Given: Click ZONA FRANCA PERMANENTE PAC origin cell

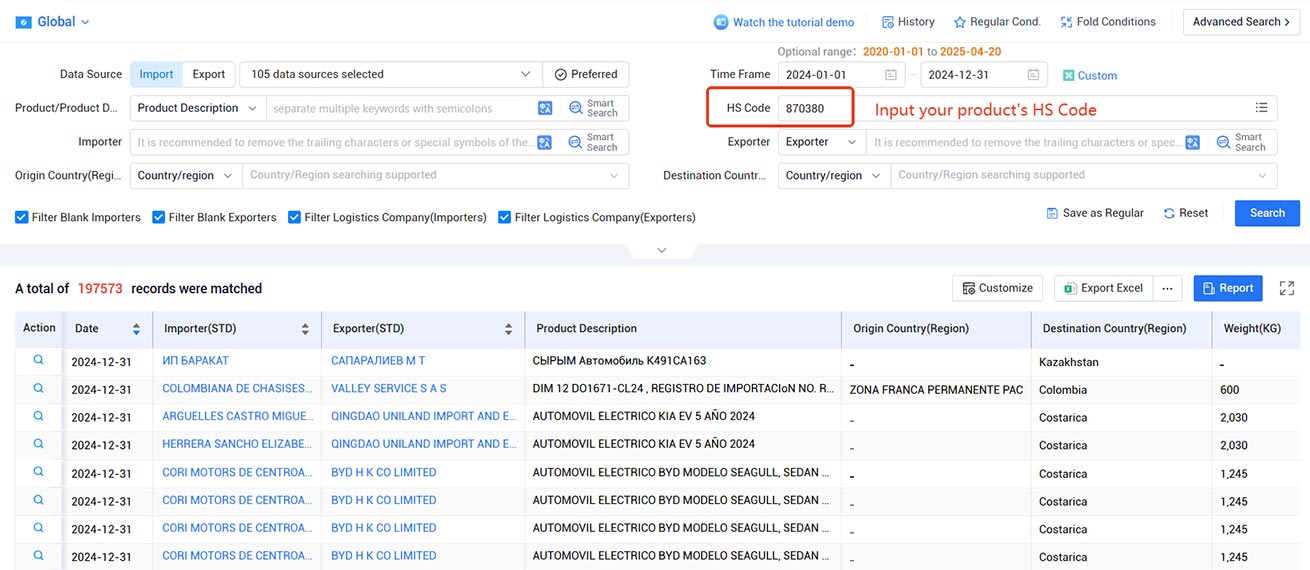Looking at the screenshot, I should click(x=936, y=390).
